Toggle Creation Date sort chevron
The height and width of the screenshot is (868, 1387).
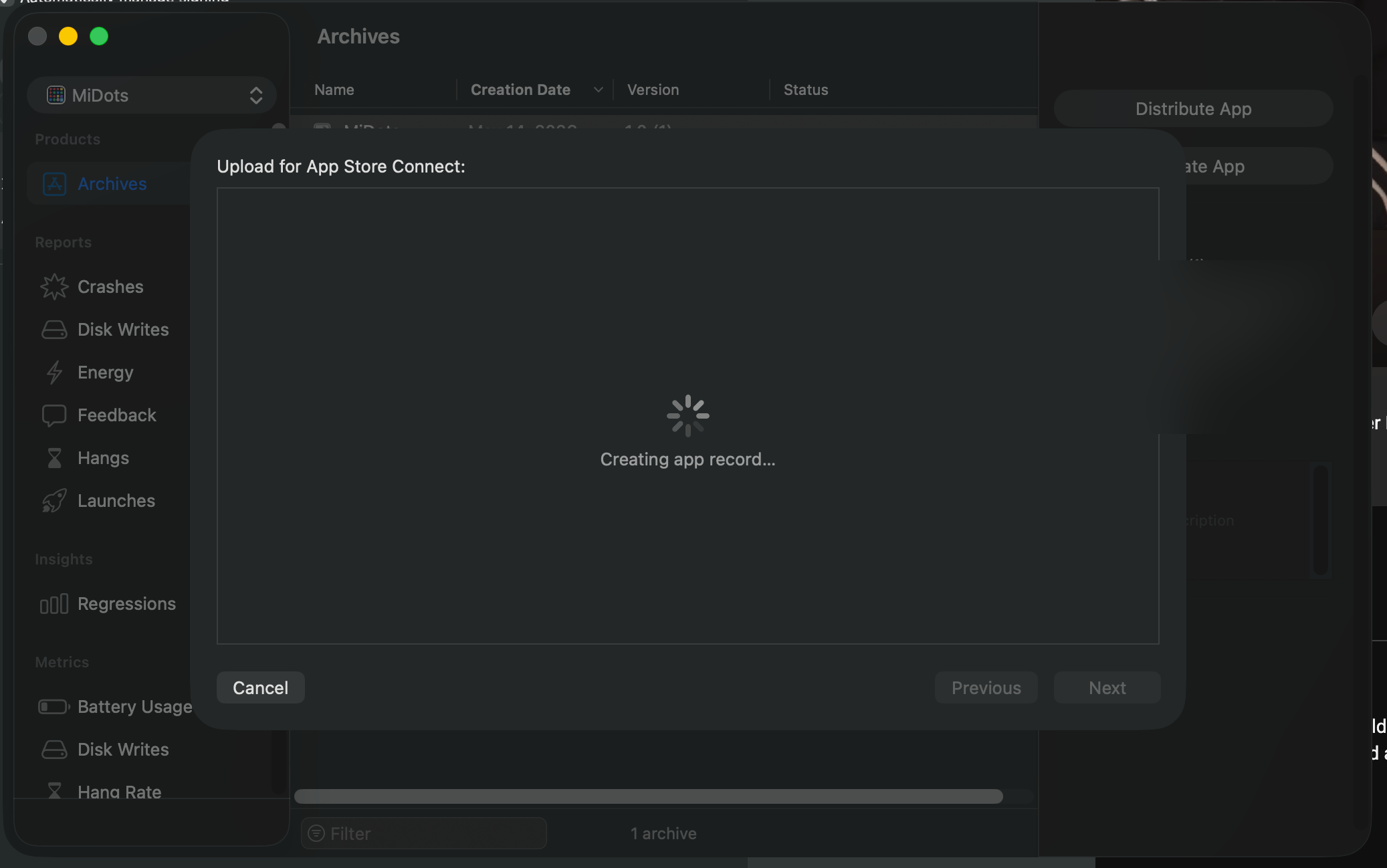coord(598,90)
